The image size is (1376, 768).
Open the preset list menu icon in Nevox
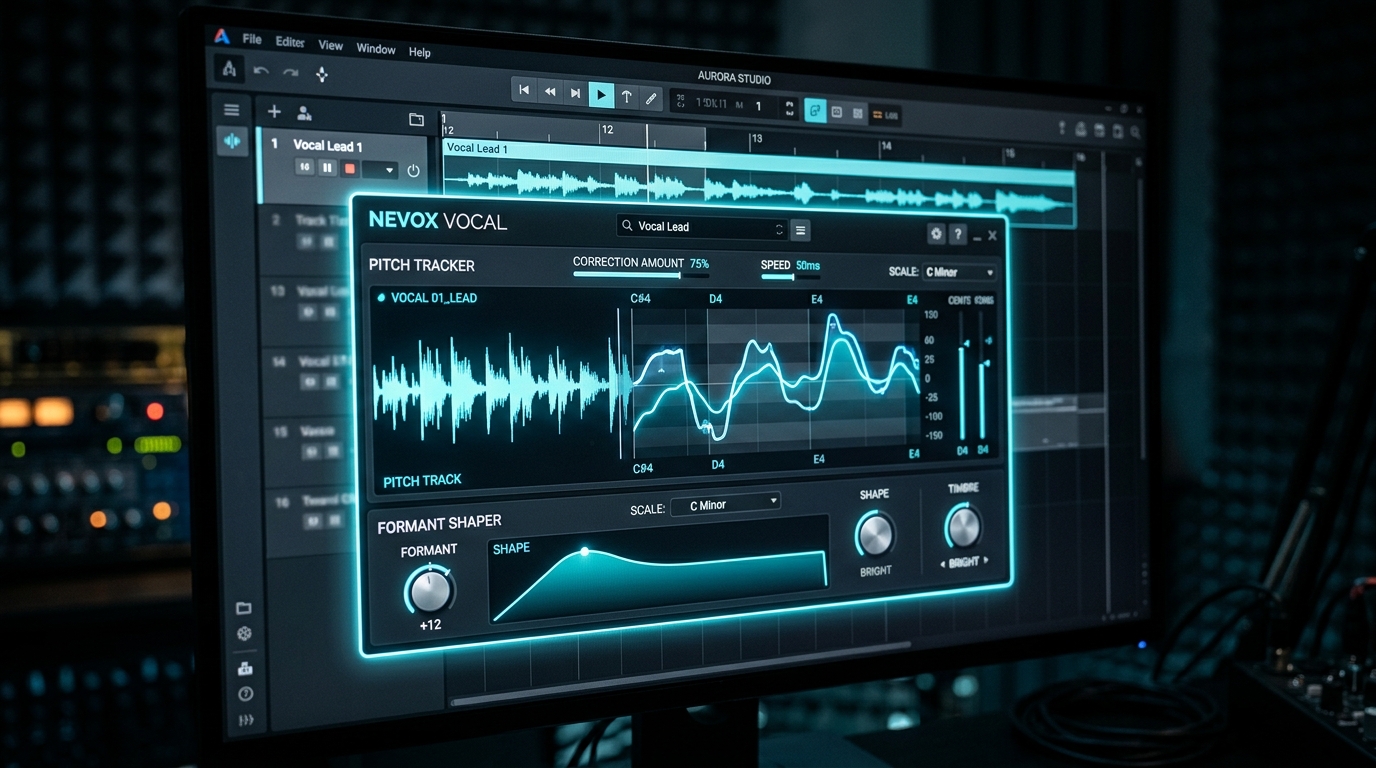click(x=800, y=230)
